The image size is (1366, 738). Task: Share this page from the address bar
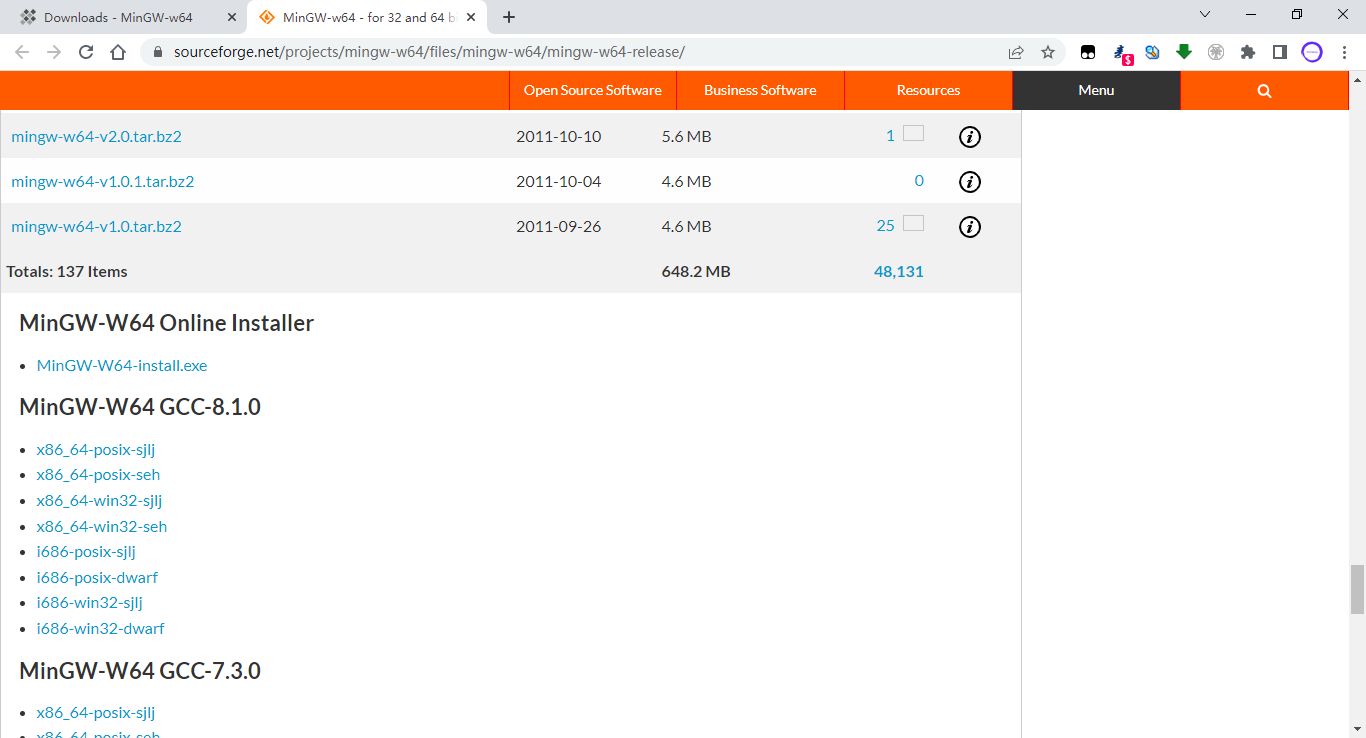(1016, 52)
